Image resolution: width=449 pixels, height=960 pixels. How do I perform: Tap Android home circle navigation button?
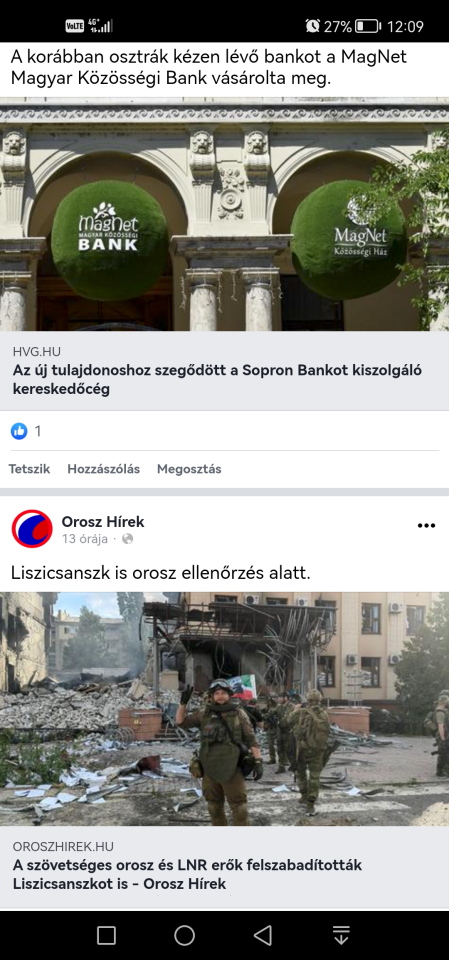click(184, 935)
